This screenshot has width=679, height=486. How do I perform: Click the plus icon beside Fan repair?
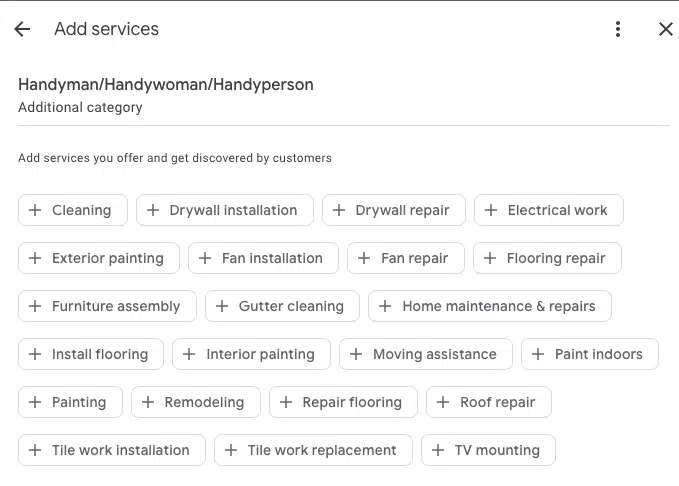364,258
